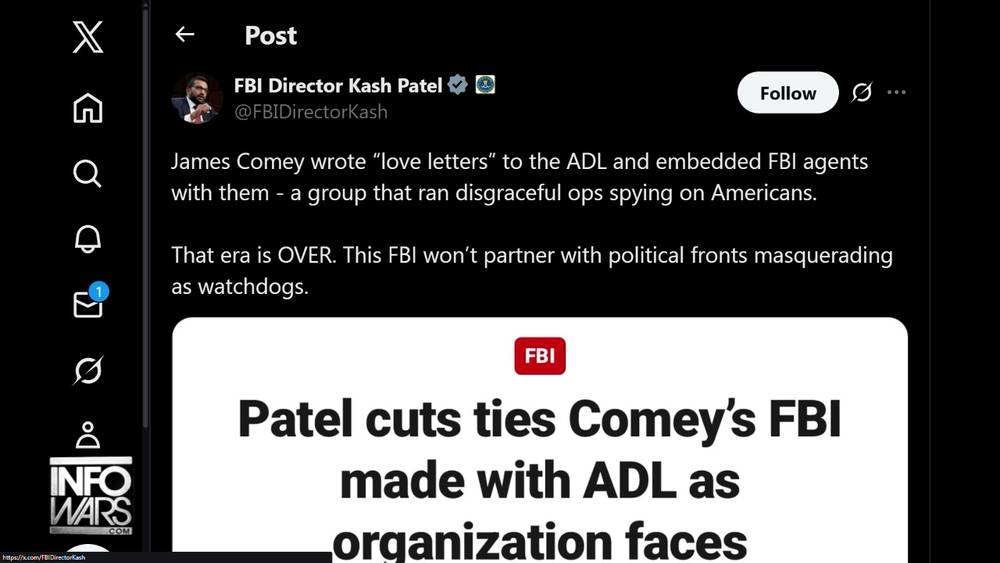Open the author's profile picture
The image size is (1000, 563).
click(196, 97)
